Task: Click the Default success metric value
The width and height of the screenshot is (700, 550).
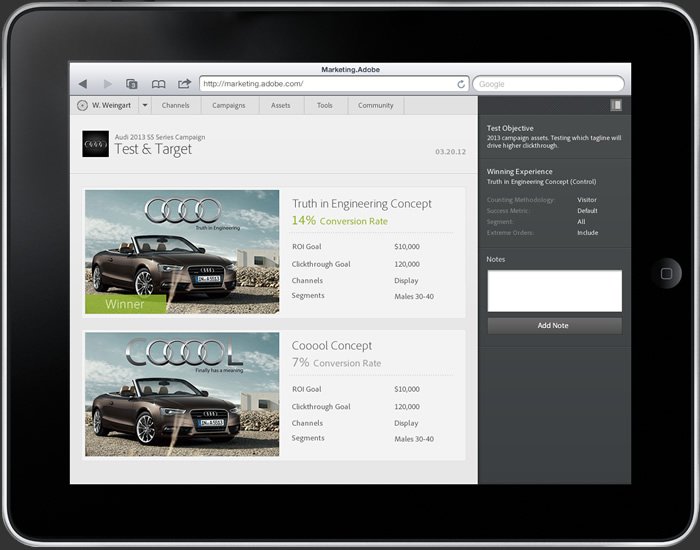Action: point(587,211)
